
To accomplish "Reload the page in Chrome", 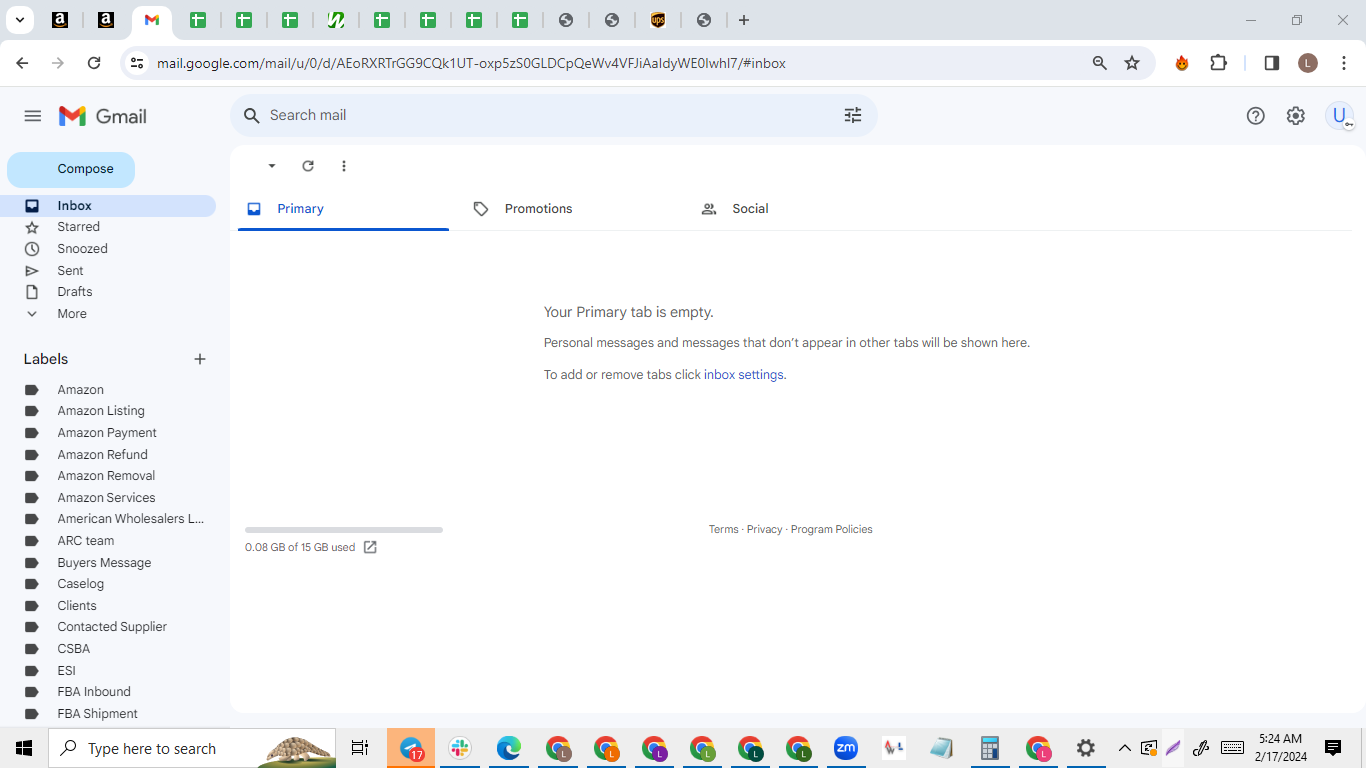I will pyautogui.click(x=94, y=63).
